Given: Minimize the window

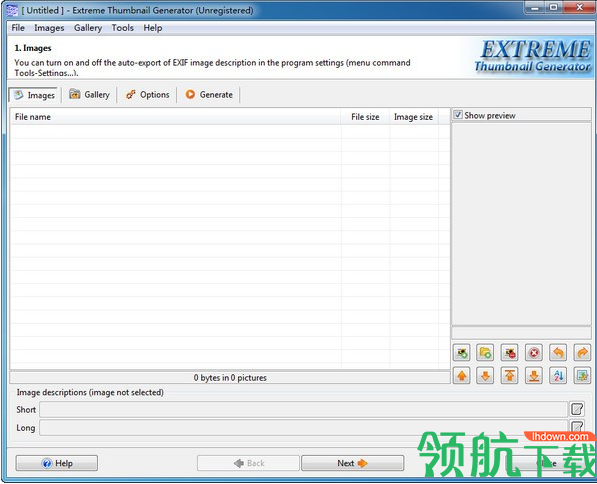Looking at the screenshot, I should click(536, 7).
